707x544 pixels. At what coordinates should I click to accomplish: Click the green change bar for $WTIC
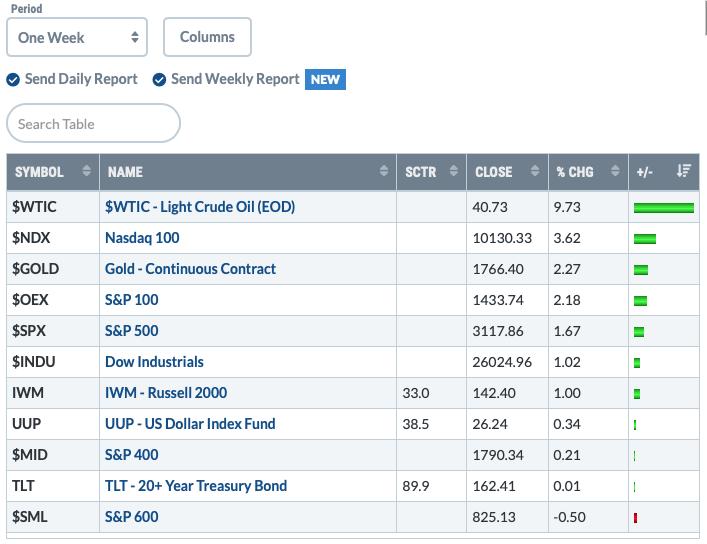(x=664, y=207)
